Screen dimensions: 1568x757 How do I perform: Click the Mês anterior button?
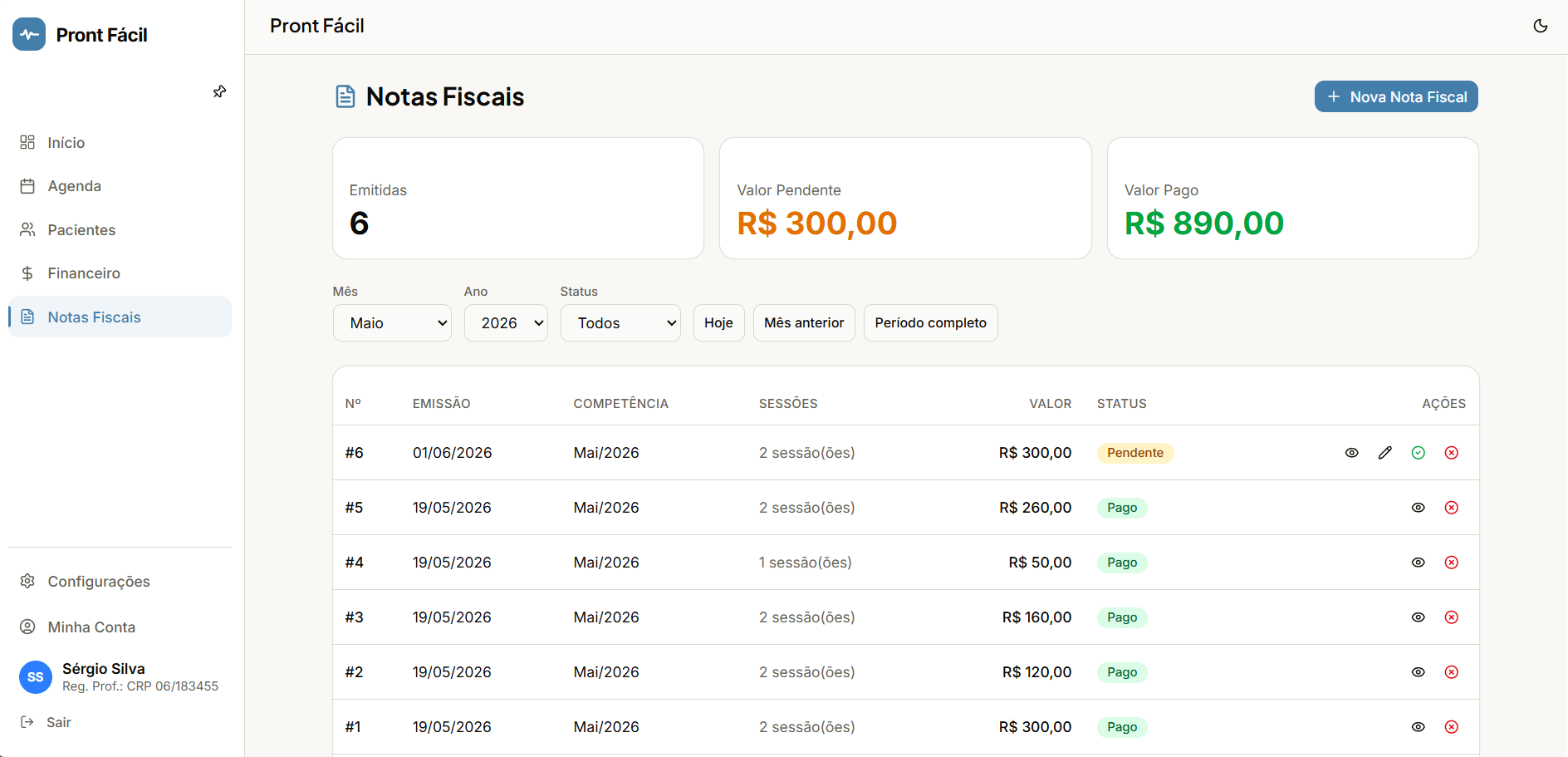804,323
